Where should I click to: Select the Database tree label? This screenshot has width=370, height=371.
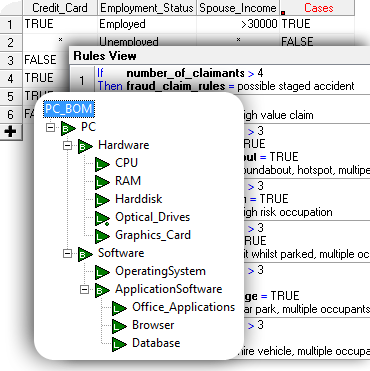(156, 343)
